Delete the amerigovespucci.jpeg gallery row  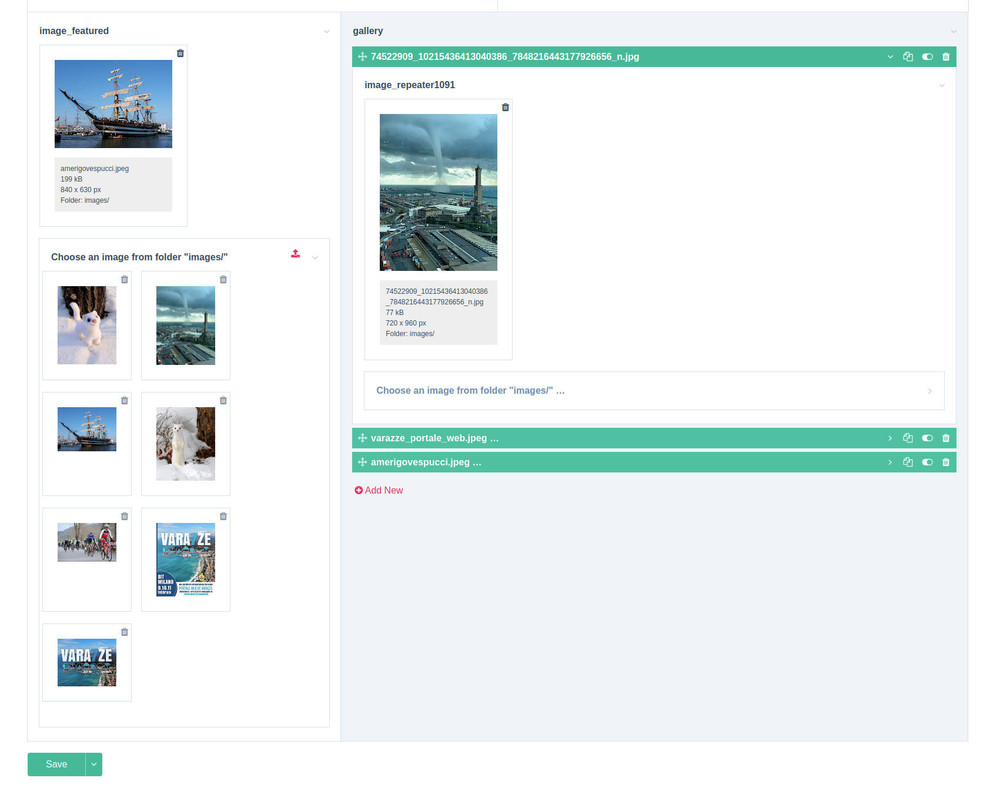coord(946,463)
